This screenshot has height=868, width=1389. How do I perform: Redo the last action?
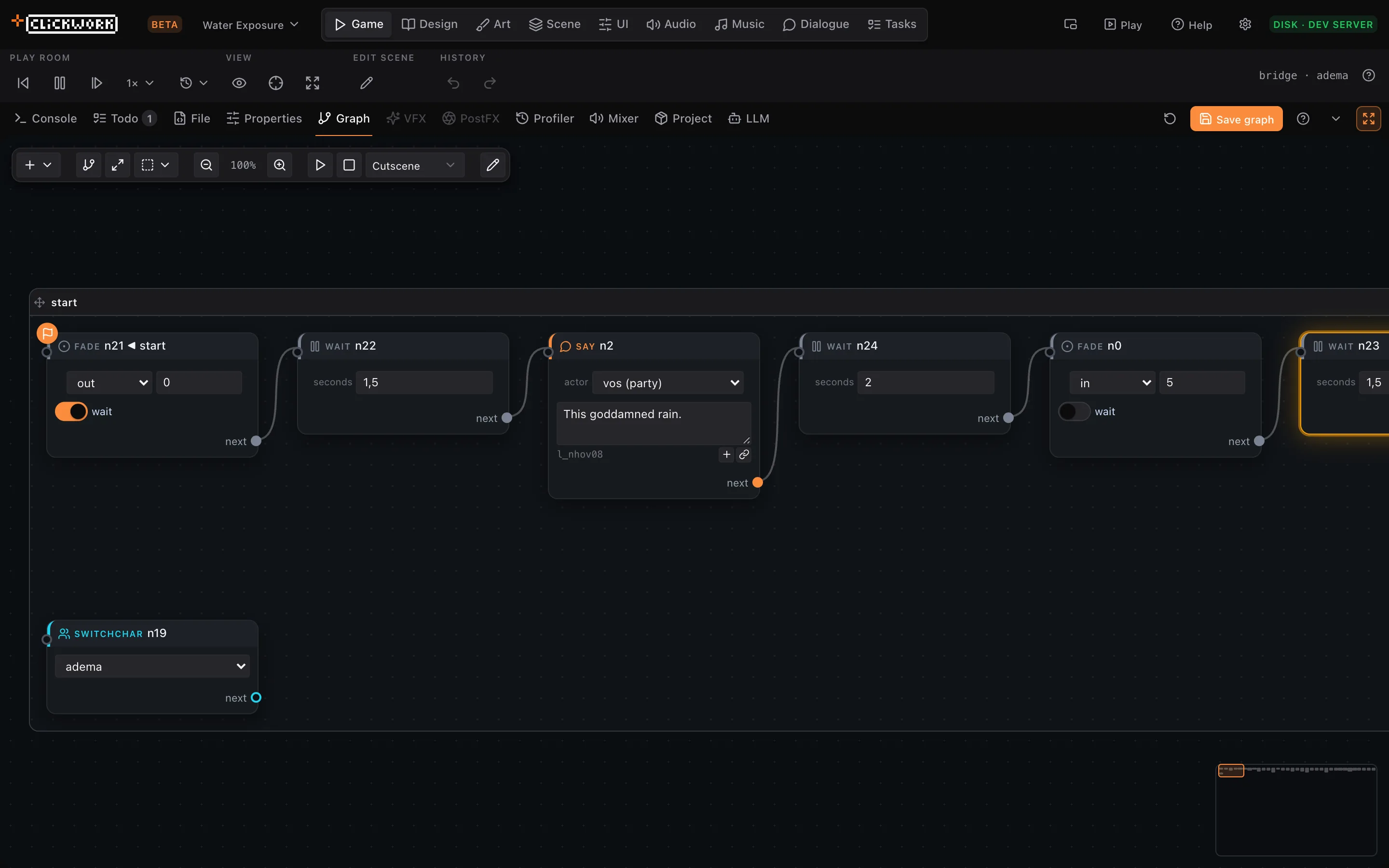tap(490, 83)
